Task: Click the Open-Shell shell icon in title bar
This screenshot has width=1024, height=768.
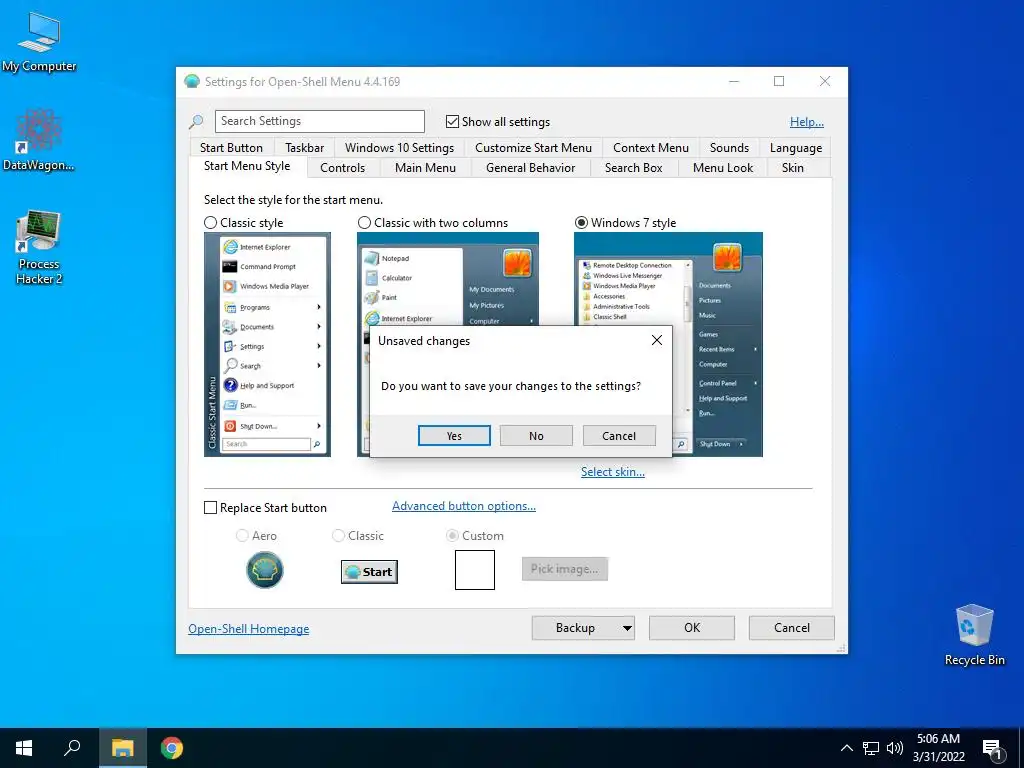Action: [x=191, y=82]
